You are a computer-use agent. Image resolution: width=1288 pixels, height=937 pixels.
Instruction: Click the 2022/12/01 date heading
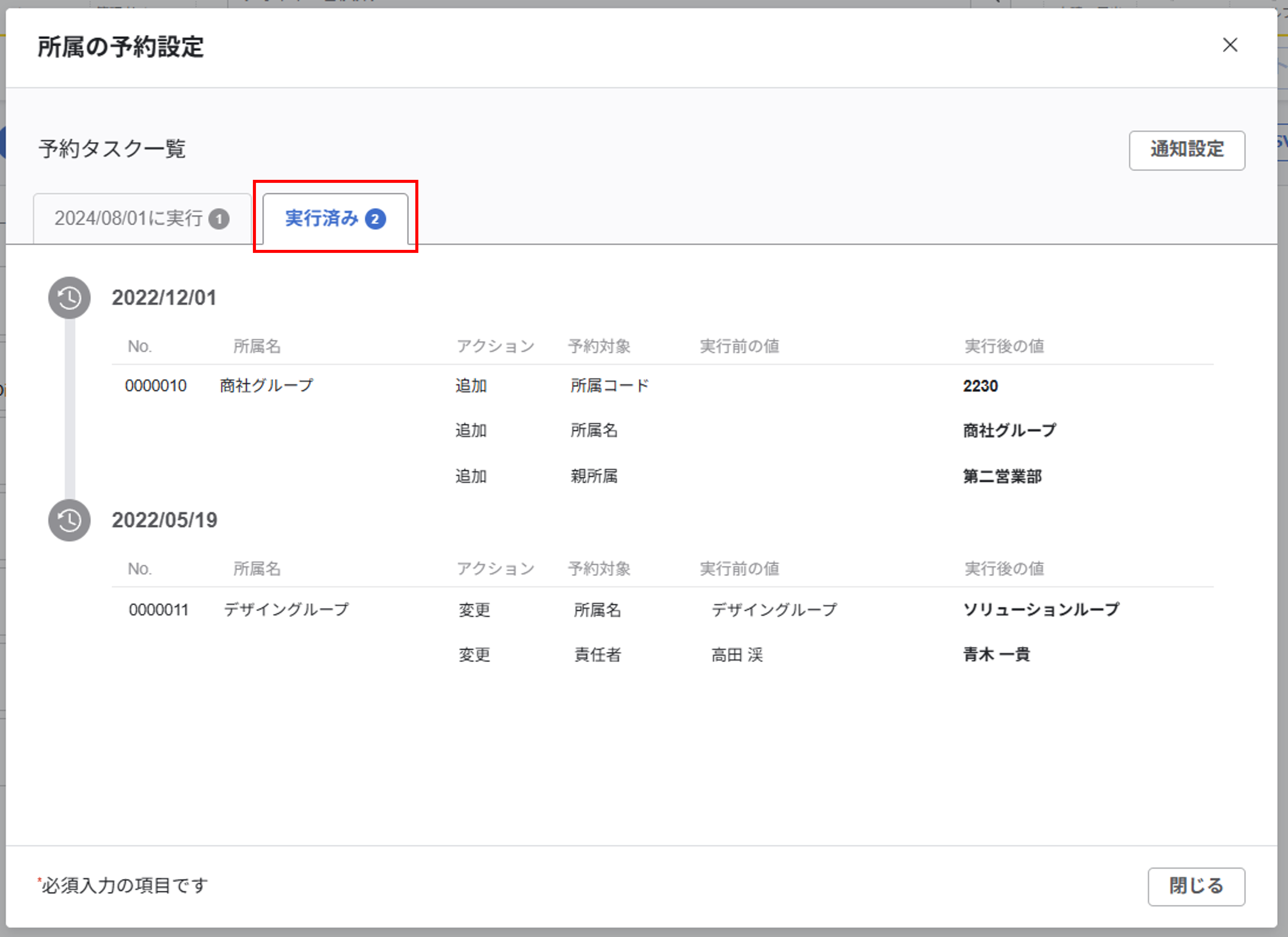pos(164,298)
